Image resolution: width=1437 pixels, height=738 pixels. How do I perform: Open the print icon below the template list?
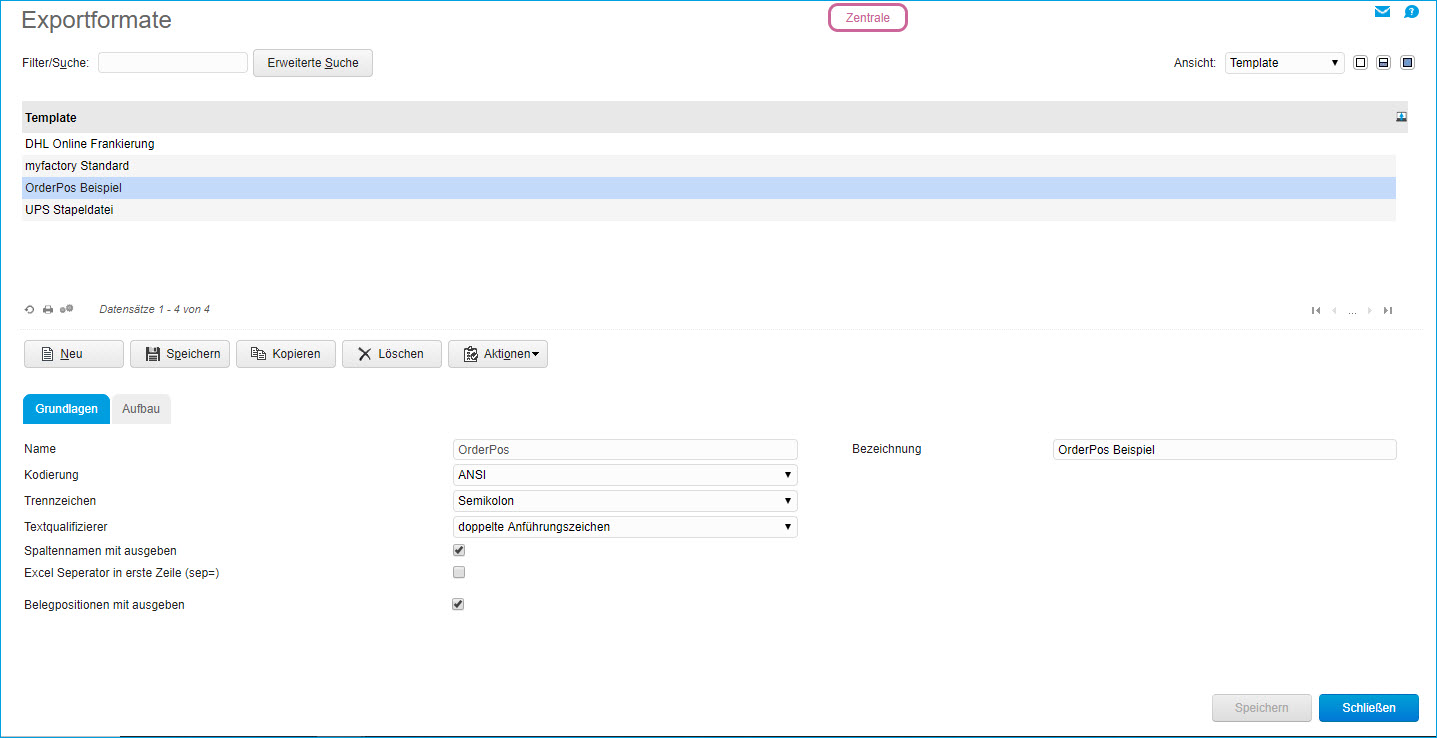pos(47,309)
